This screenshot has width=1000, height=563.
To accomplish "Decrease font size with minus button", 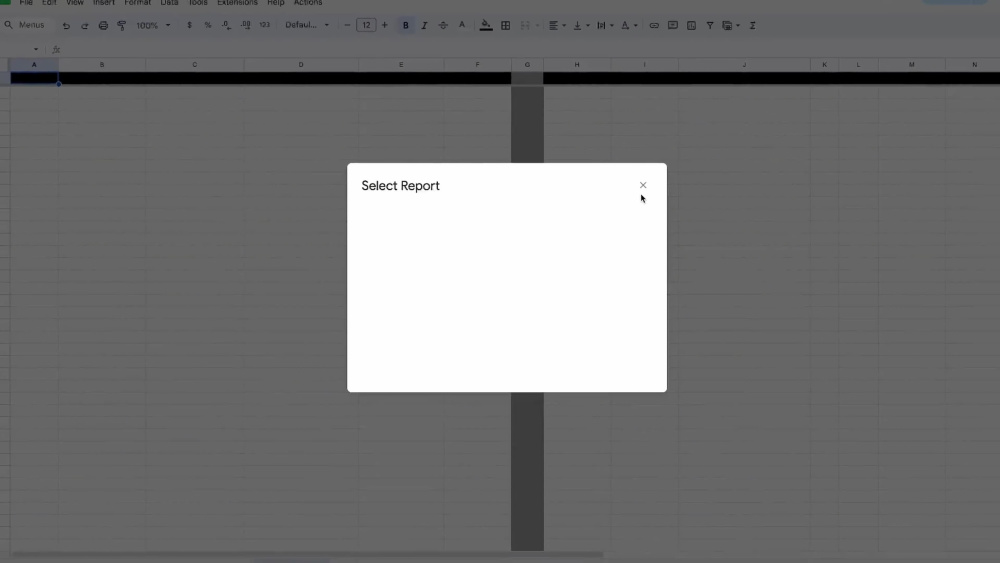I will tap(348, 26).
